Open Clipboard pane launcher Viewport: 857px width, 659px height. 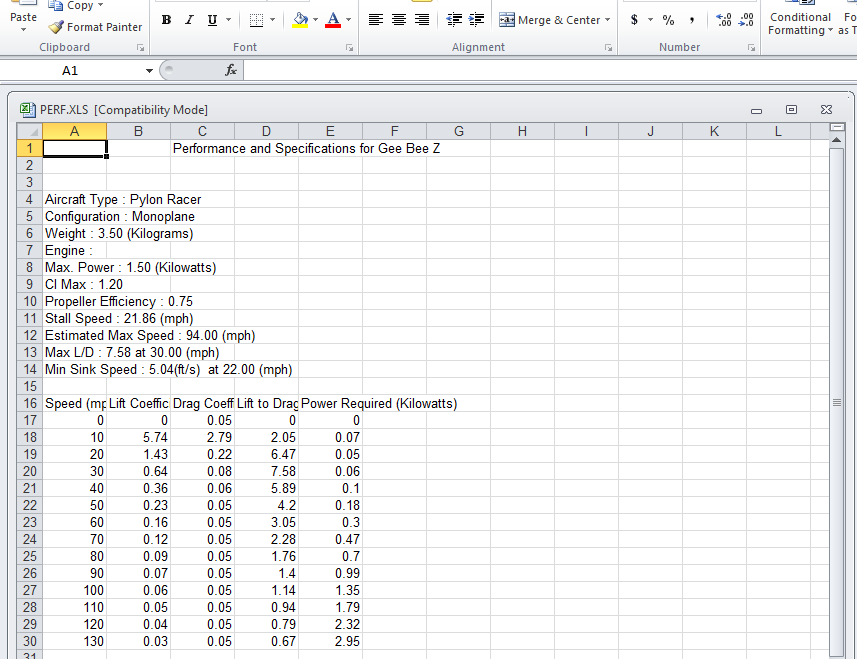(x=140, y=48)
